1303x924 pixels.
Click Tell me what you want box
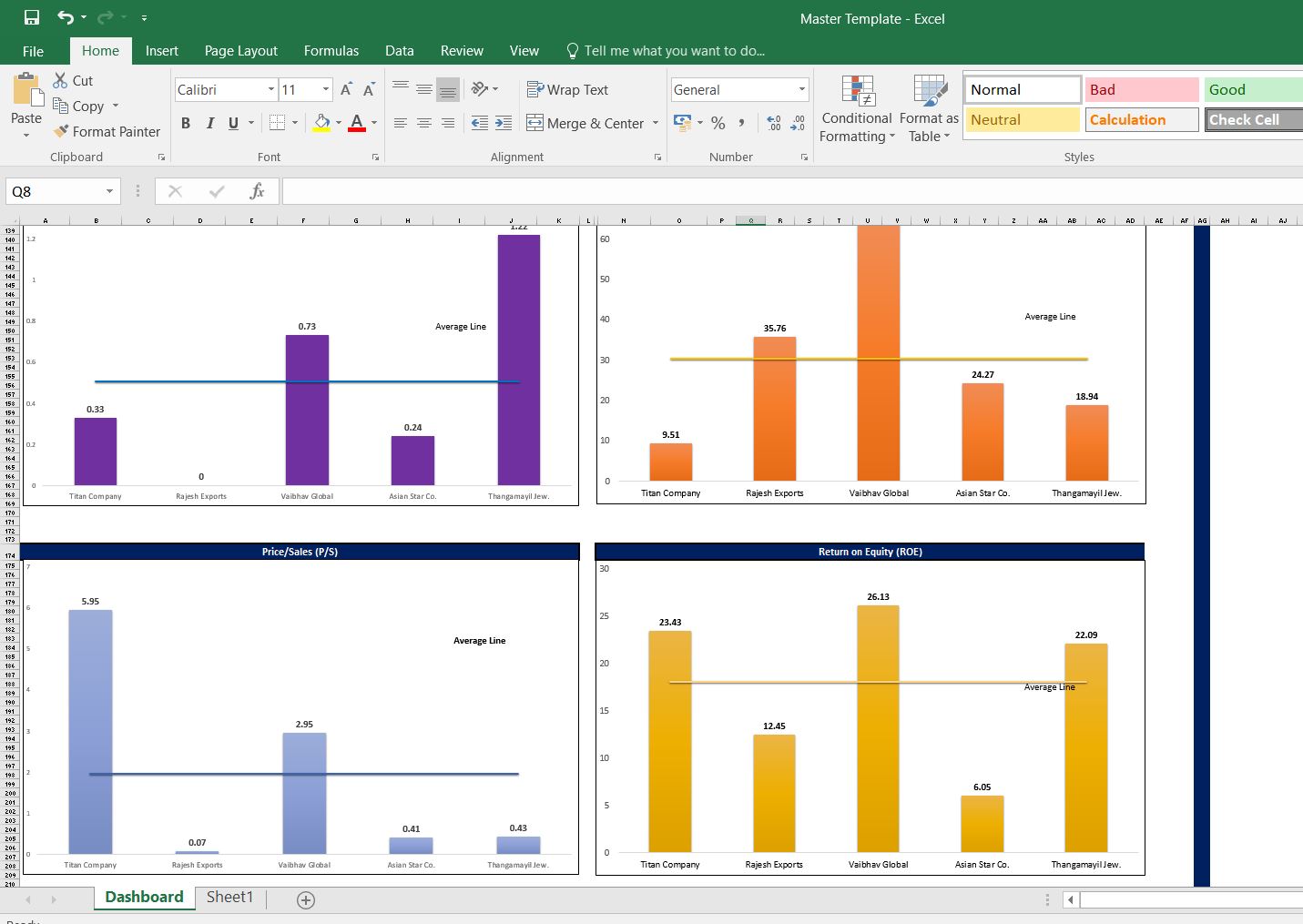tap(666, 51)
